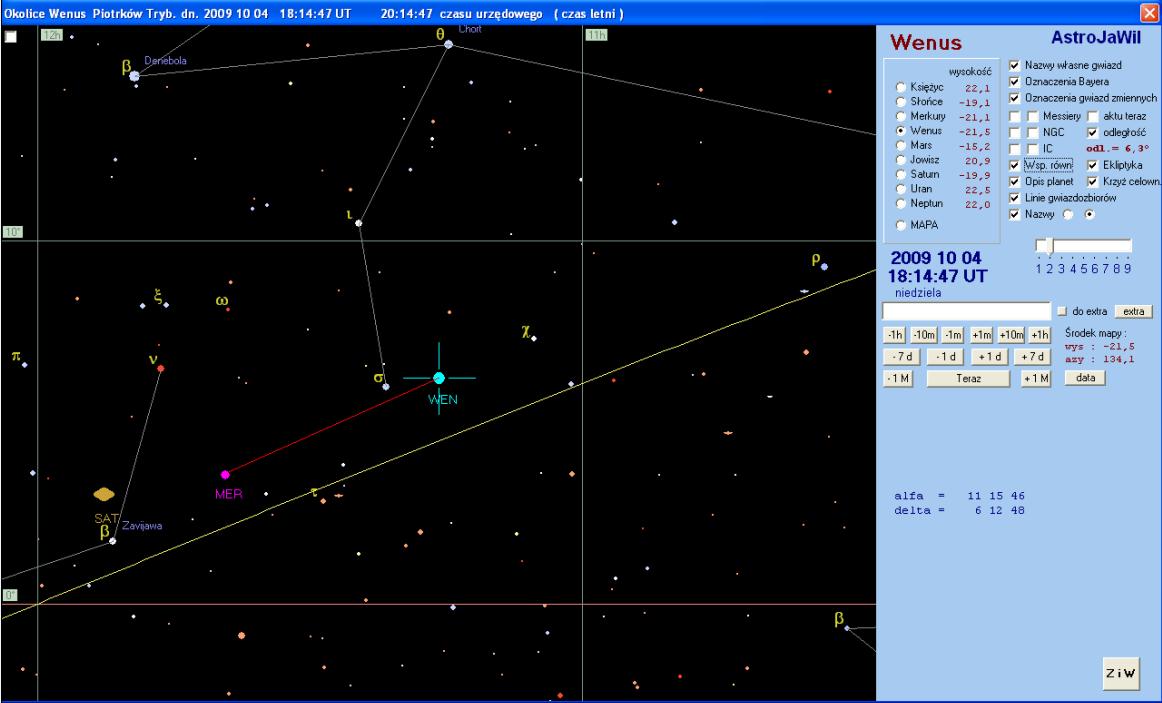The height and width of the screenshot is (703, 1162).
Task: Click the delta value 6 12 48
Action: click(1000, 510)
